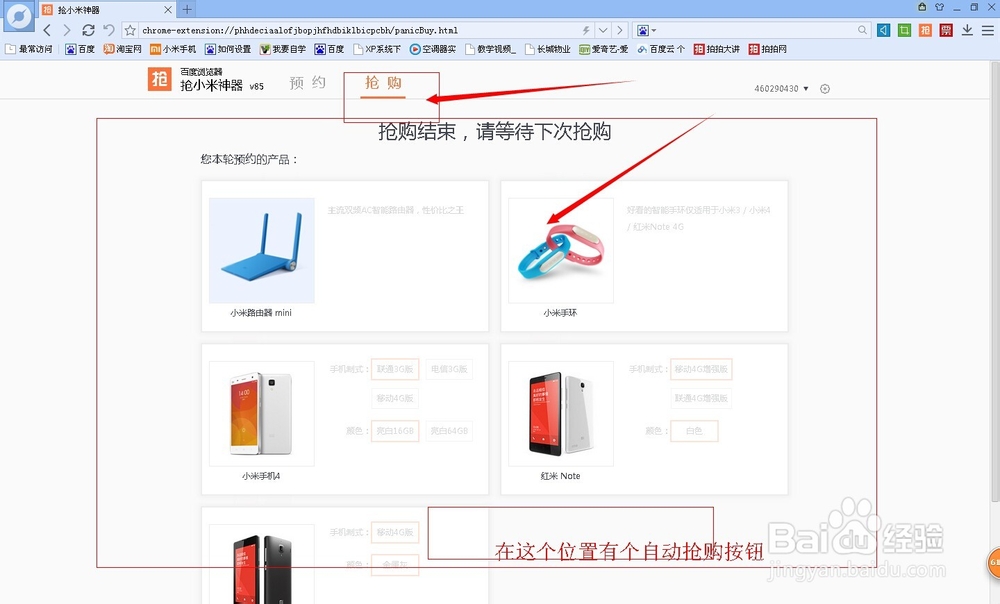
Task: Open the 空调器实 bookmark
Action: [x=433, y=49]
